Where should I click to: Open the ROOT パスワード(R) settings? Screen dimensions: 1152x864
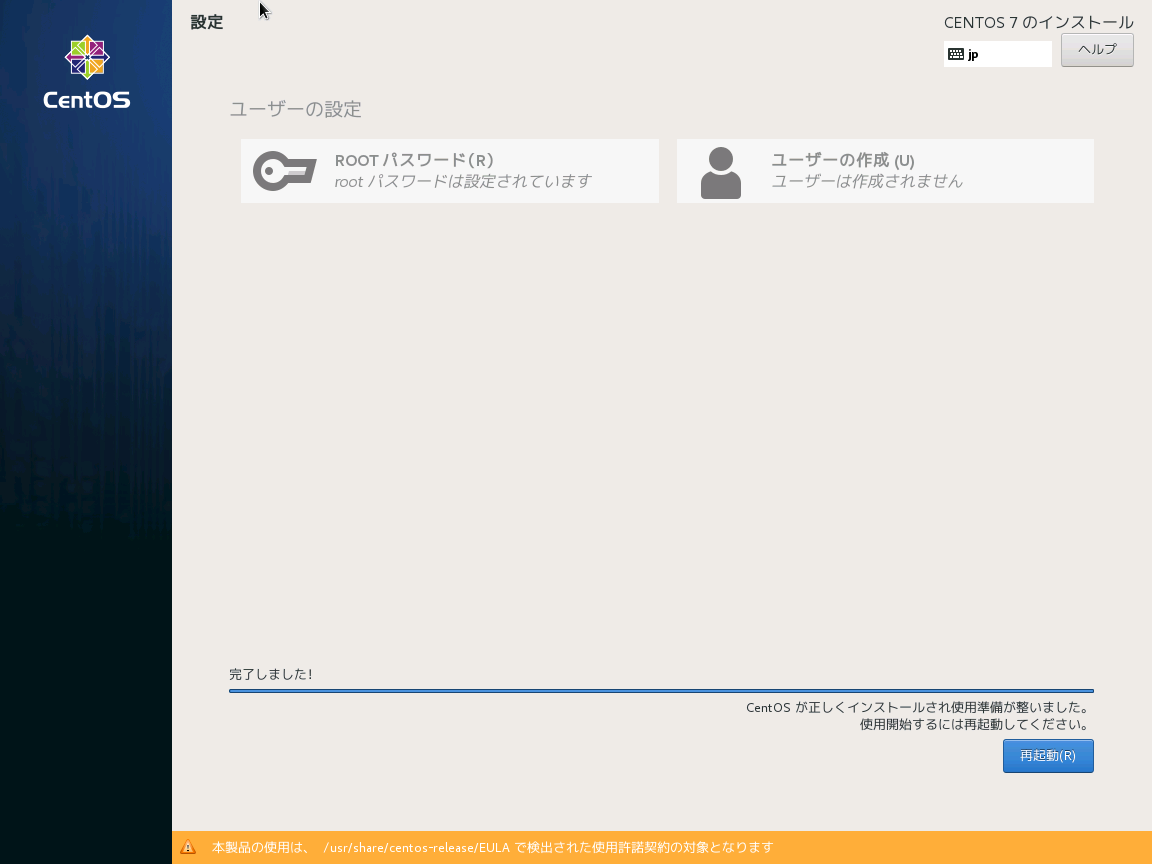[450, 171]
